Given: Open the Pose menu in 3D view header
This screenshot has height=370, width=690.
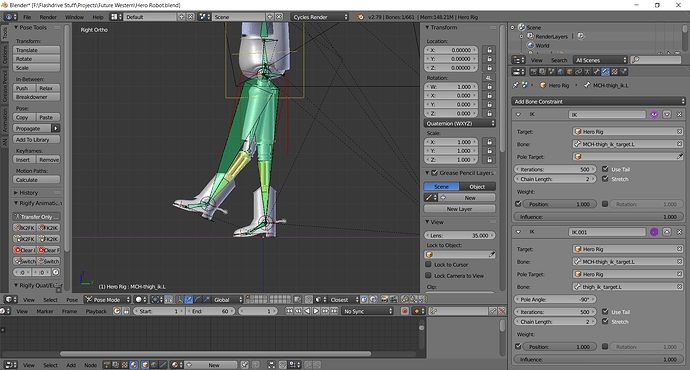Looking at the screenshot, I should point(72,300).
